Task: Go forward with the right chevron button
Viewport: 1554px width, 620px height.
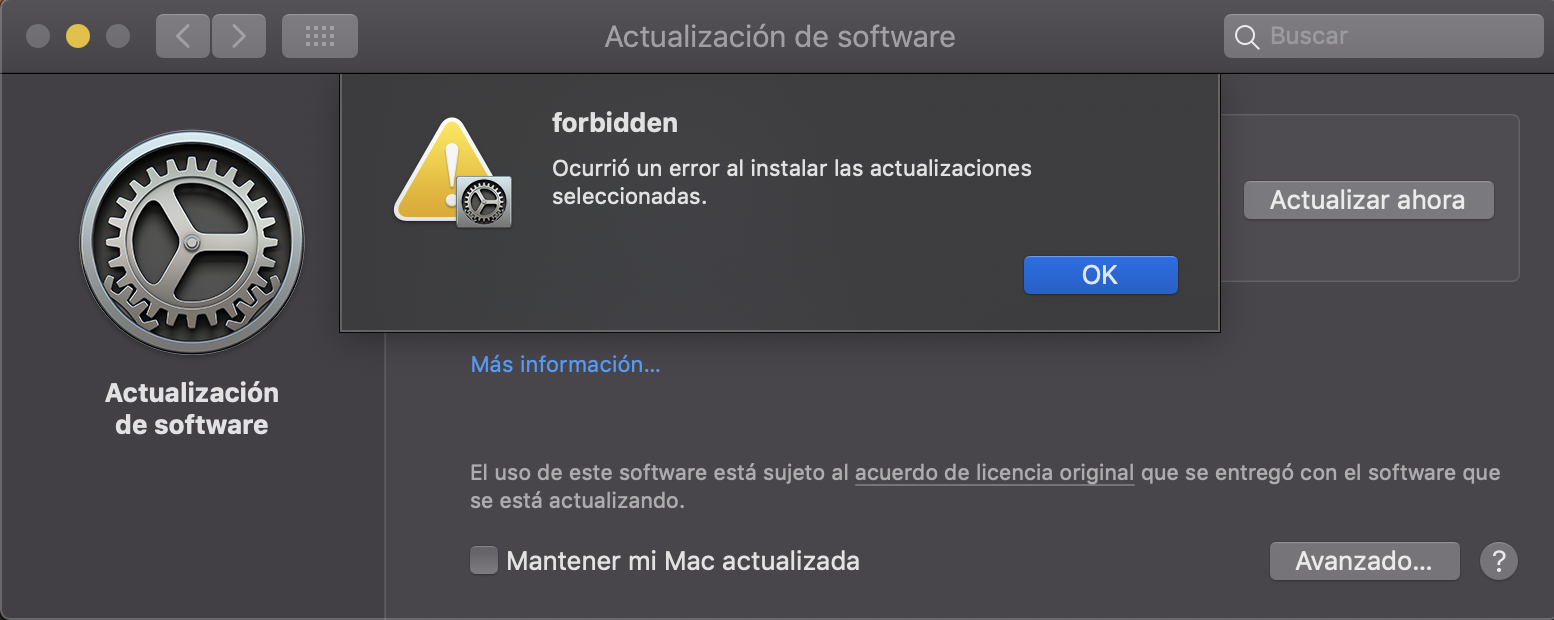Action: click(x=238, y=37)
